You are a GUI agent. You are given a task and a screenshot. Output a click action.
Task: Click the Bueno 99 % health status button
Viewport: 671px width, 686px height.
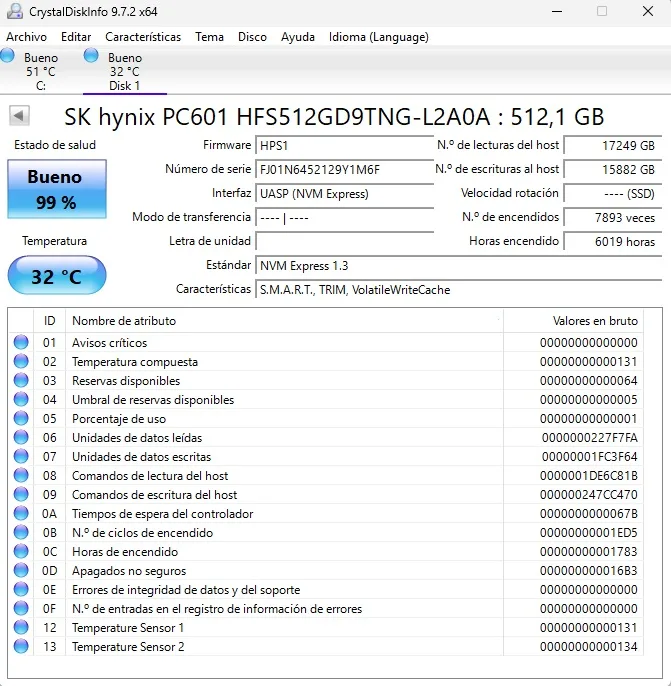(x=57, y=189)
